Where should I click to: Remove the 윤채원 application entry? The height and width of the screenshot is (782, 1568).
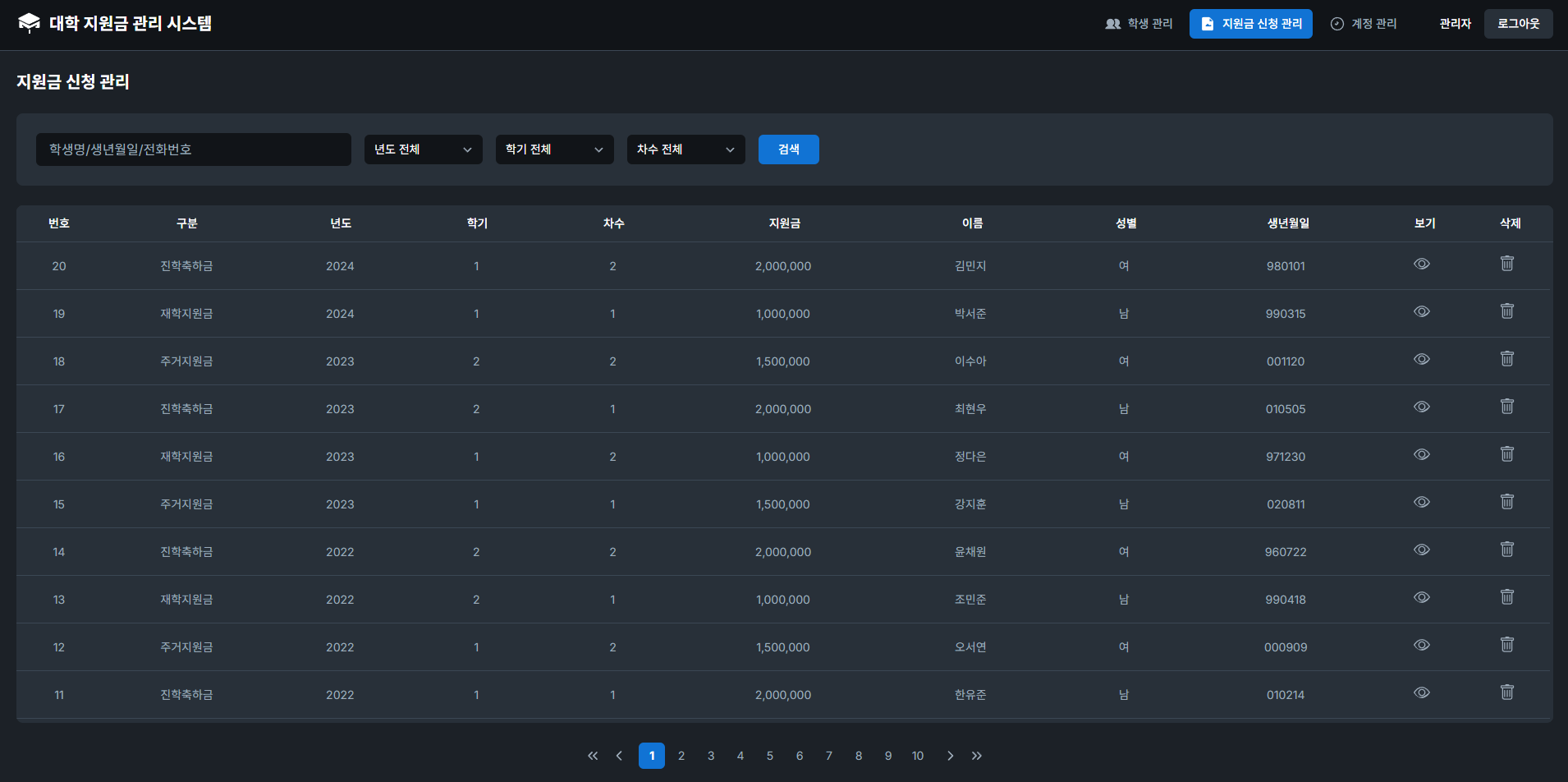(1506, 550)
